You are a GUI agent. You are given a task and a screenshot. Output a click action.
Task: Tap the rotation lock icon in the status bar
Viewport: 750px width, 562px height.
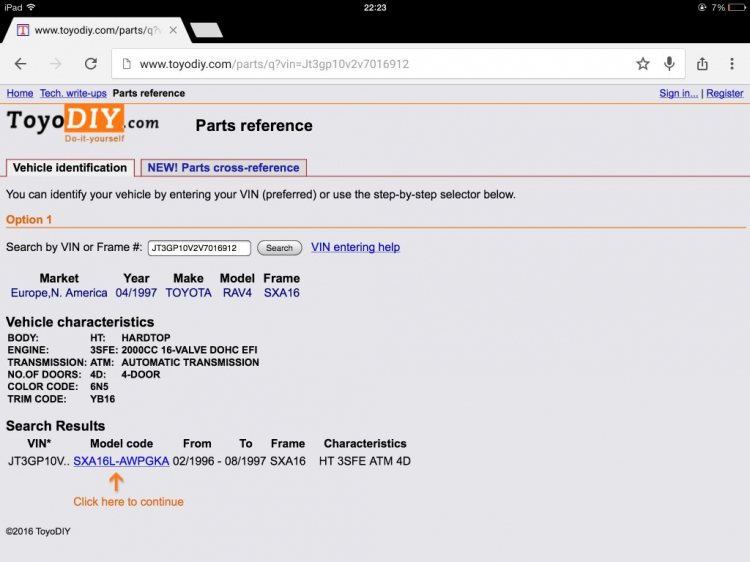pyautogui.click(x=702, y=8)
